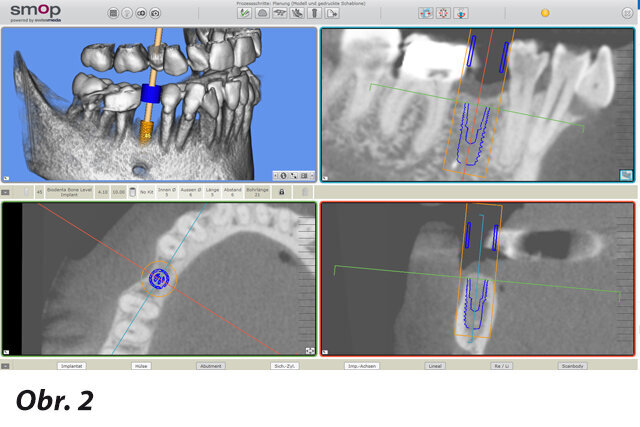Click the smop logo
This screenshot has width=640, height=427.
(35, 12)
